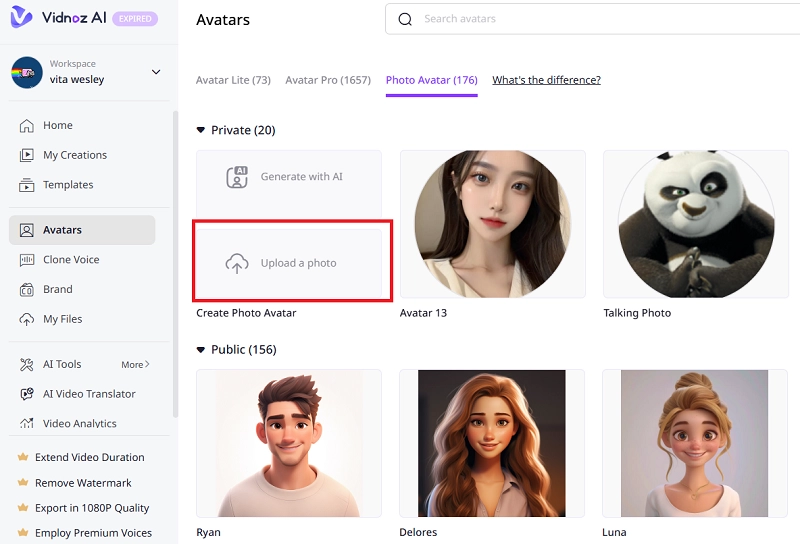Select the Delores avatar thumbnail
This screenshot has width=800, height=544.
coord(492,443)
